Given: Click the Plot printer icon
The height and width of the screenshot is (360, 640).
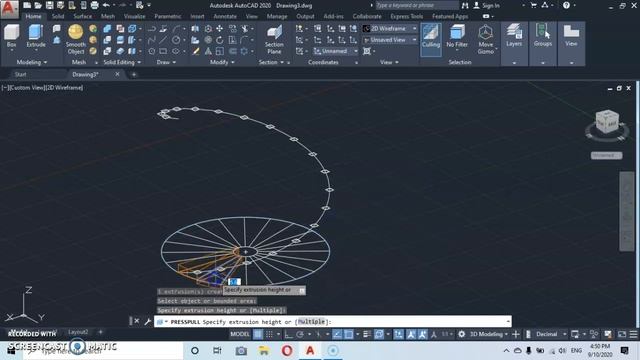Looking at the screenshot, I should (x=94, y=5).
